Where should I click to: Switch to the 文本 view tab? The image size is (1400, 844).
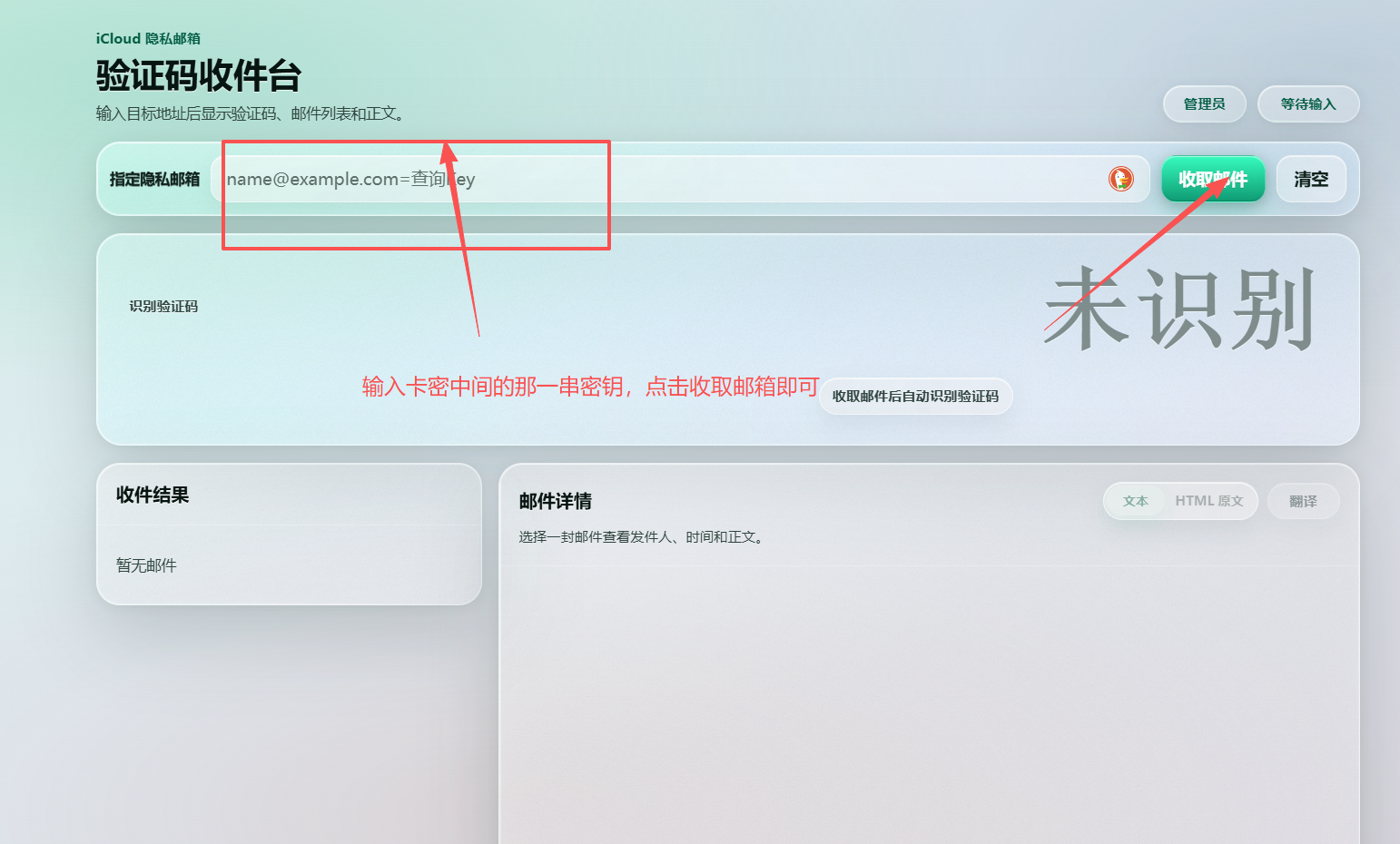click(1135, 501)
